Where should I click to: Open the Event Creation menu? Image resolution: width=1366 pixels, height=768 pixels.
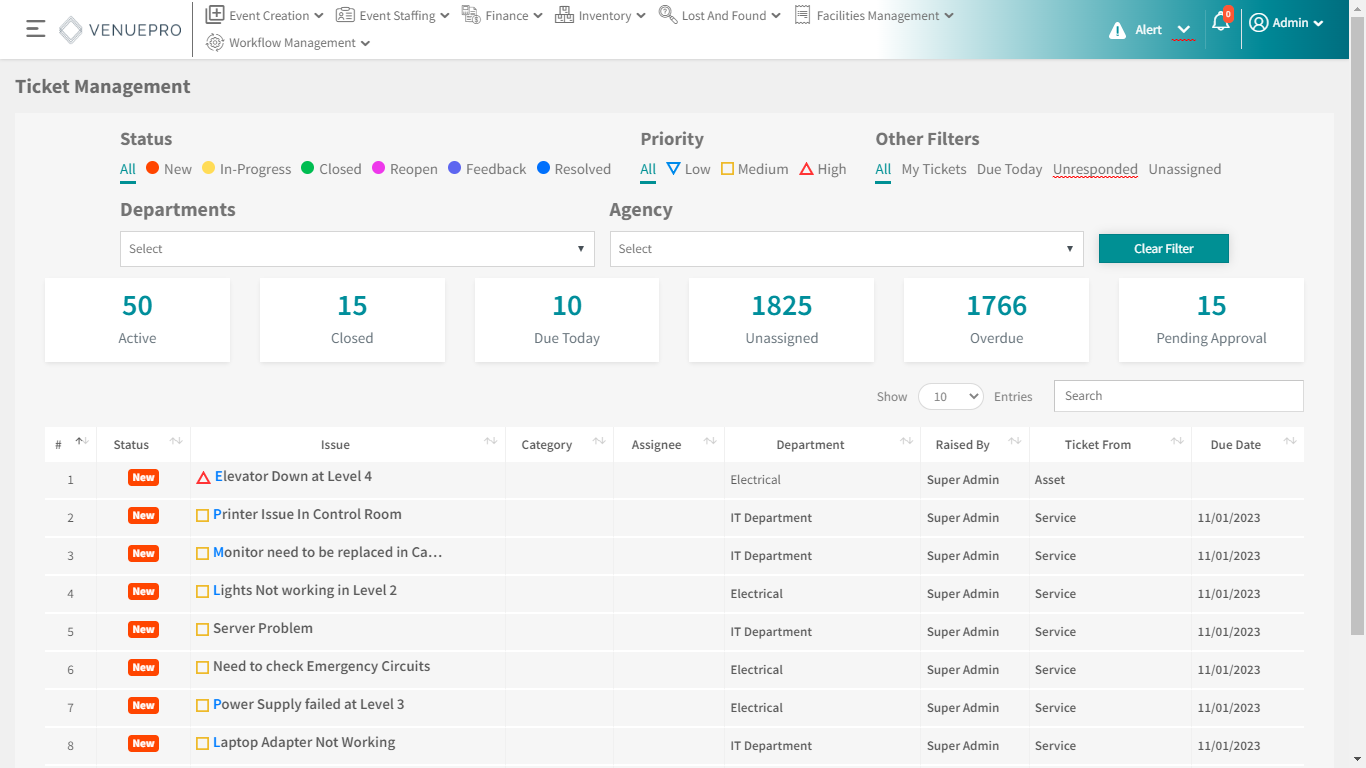tap(264, 15)
